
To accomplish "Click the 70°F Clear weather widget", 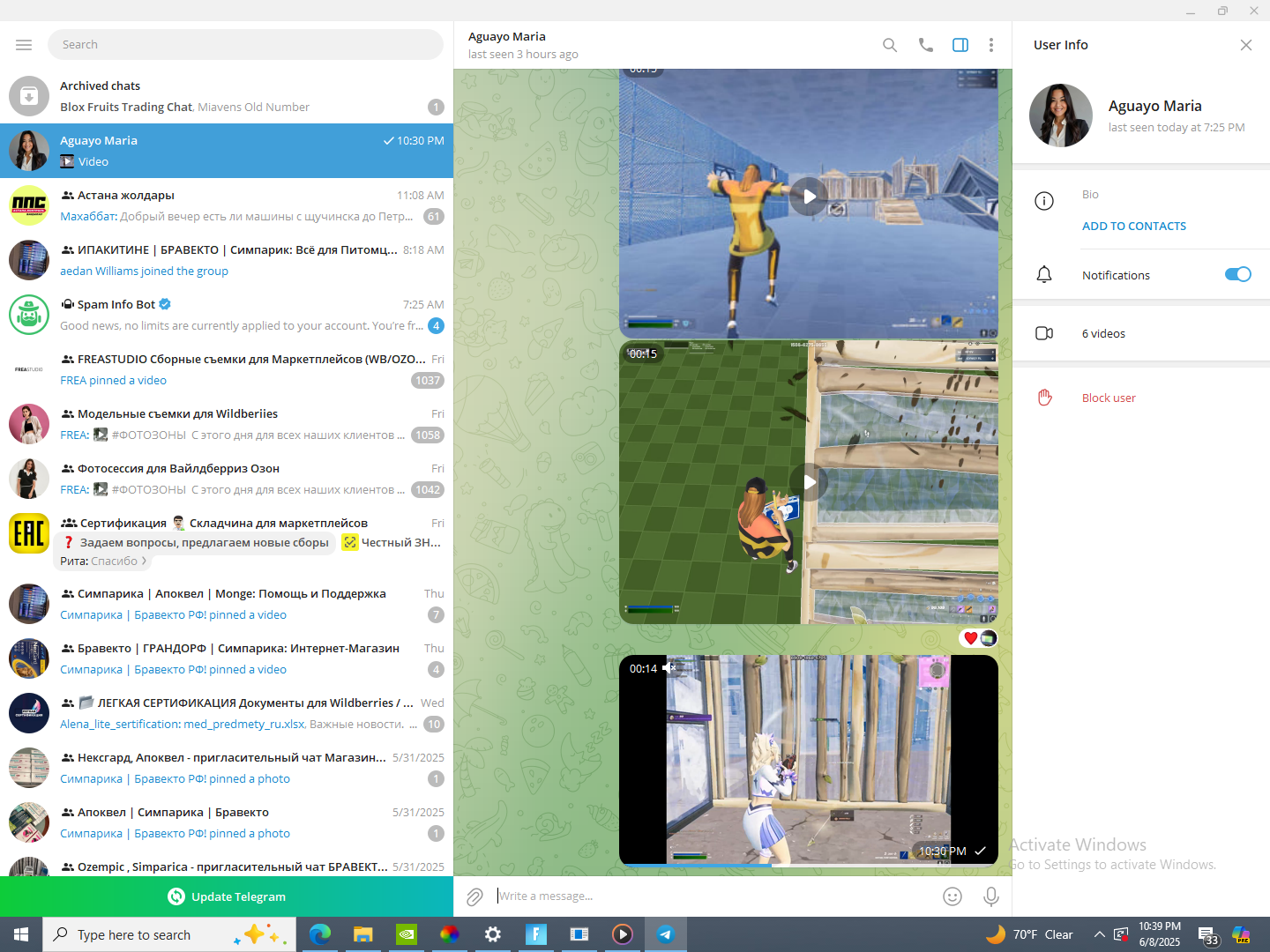I will (1029, 934).
